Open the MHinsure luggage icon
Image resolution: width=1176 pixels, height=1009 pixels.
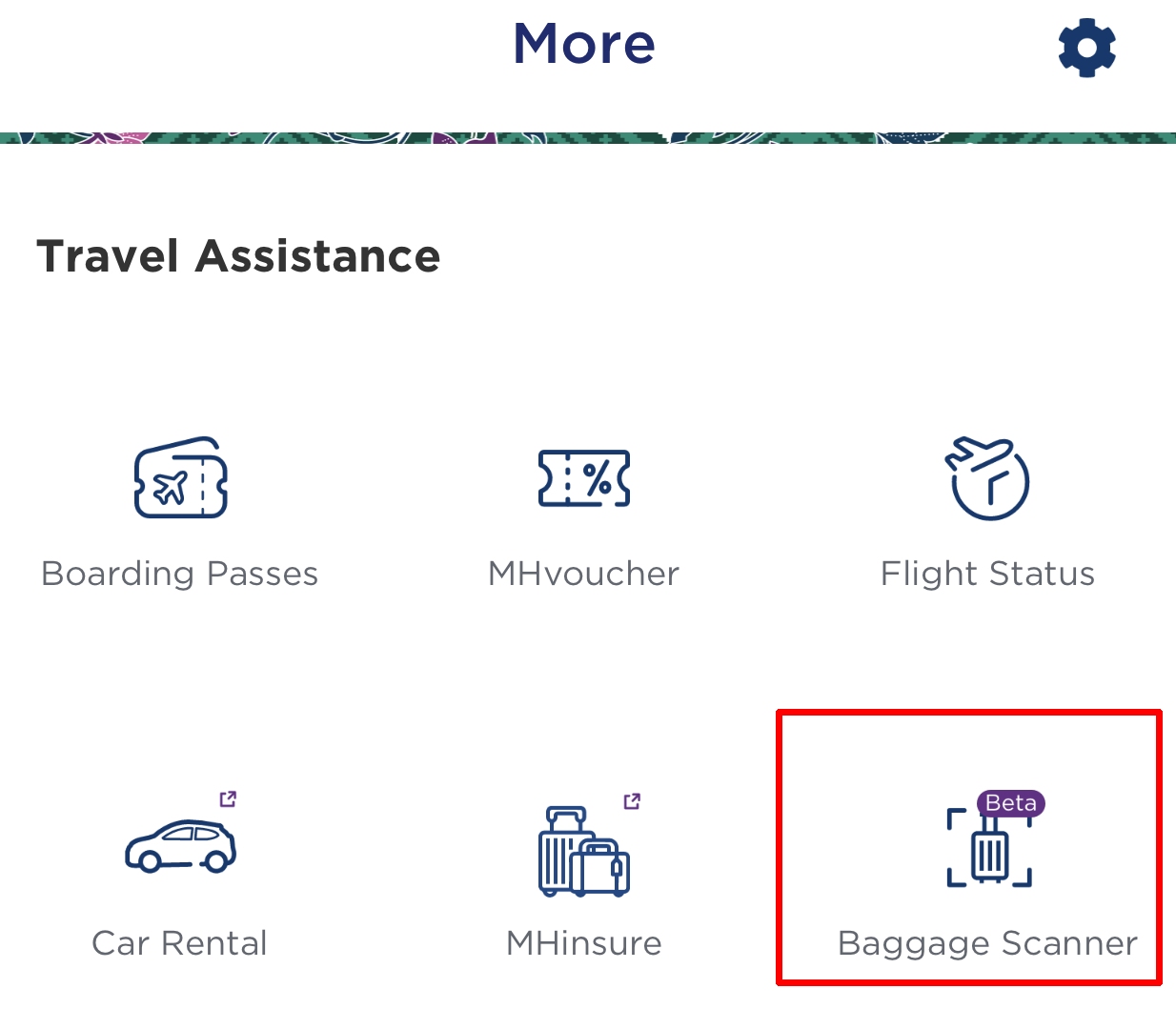[583, 852]
